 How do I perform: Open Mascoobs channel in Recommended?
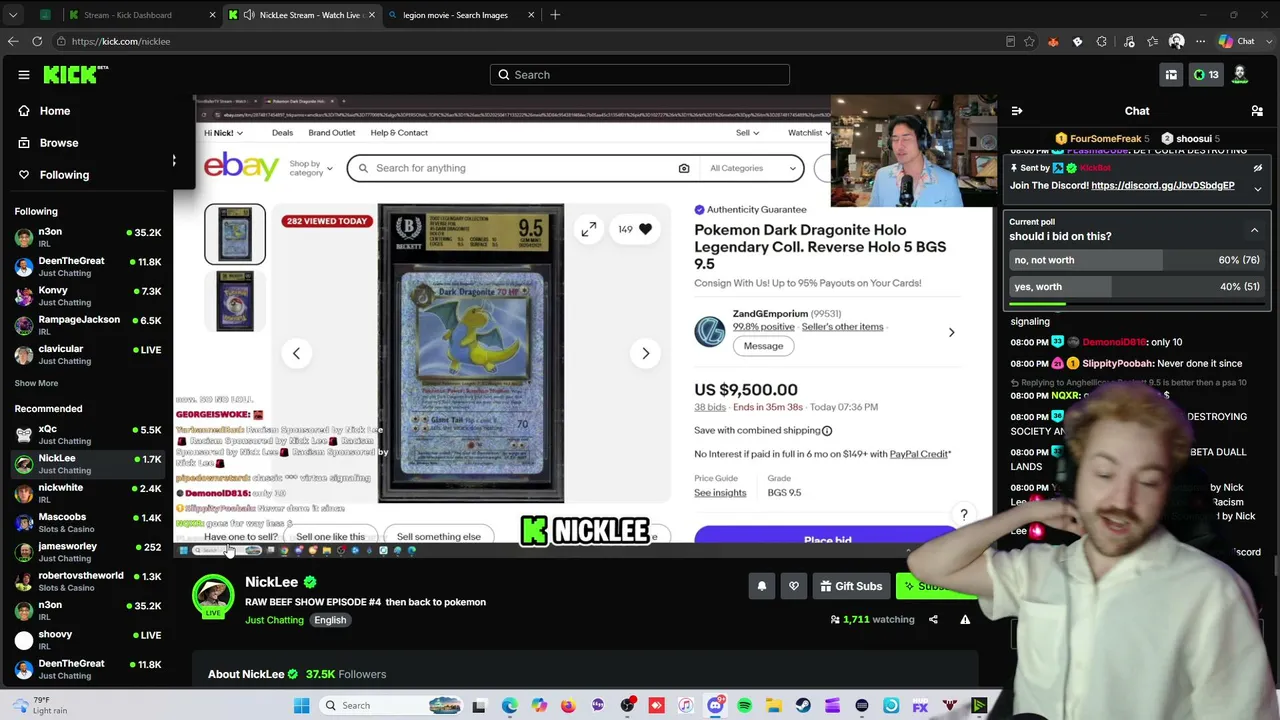coord(88,522)
